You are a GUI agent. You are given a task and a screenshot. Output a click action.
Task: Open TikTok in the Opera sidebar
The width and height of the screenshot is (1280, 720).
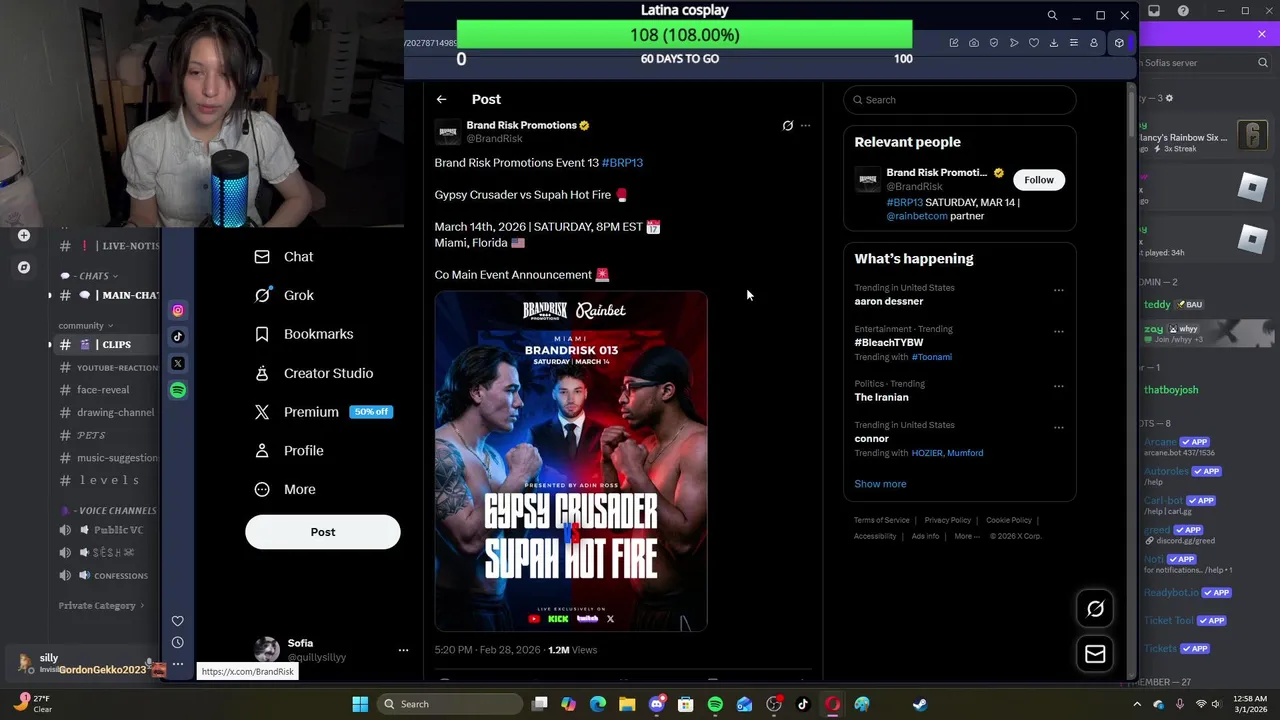178,337
